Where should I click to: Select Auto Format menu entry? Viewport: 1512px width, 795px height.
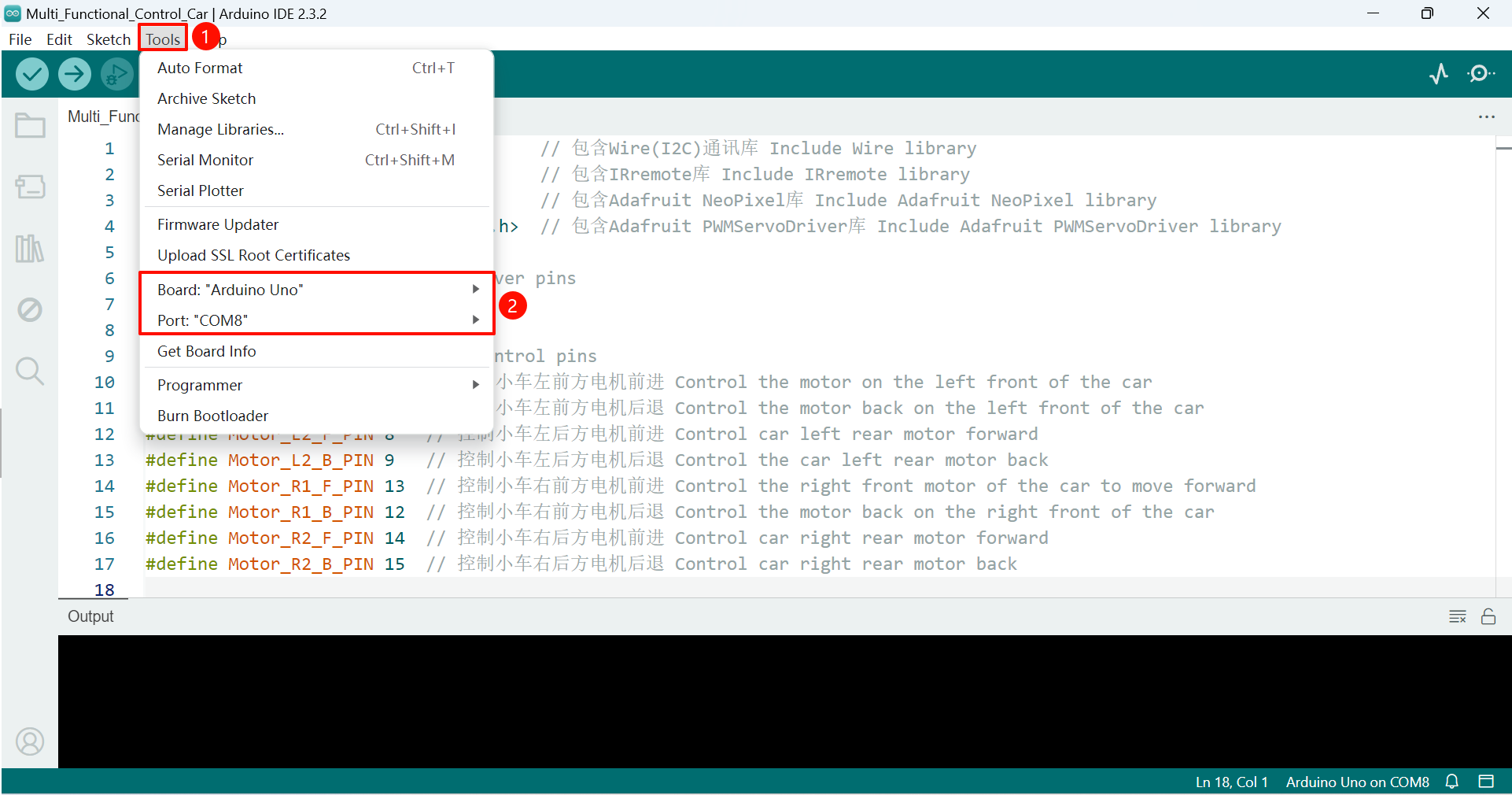point(316,68)
